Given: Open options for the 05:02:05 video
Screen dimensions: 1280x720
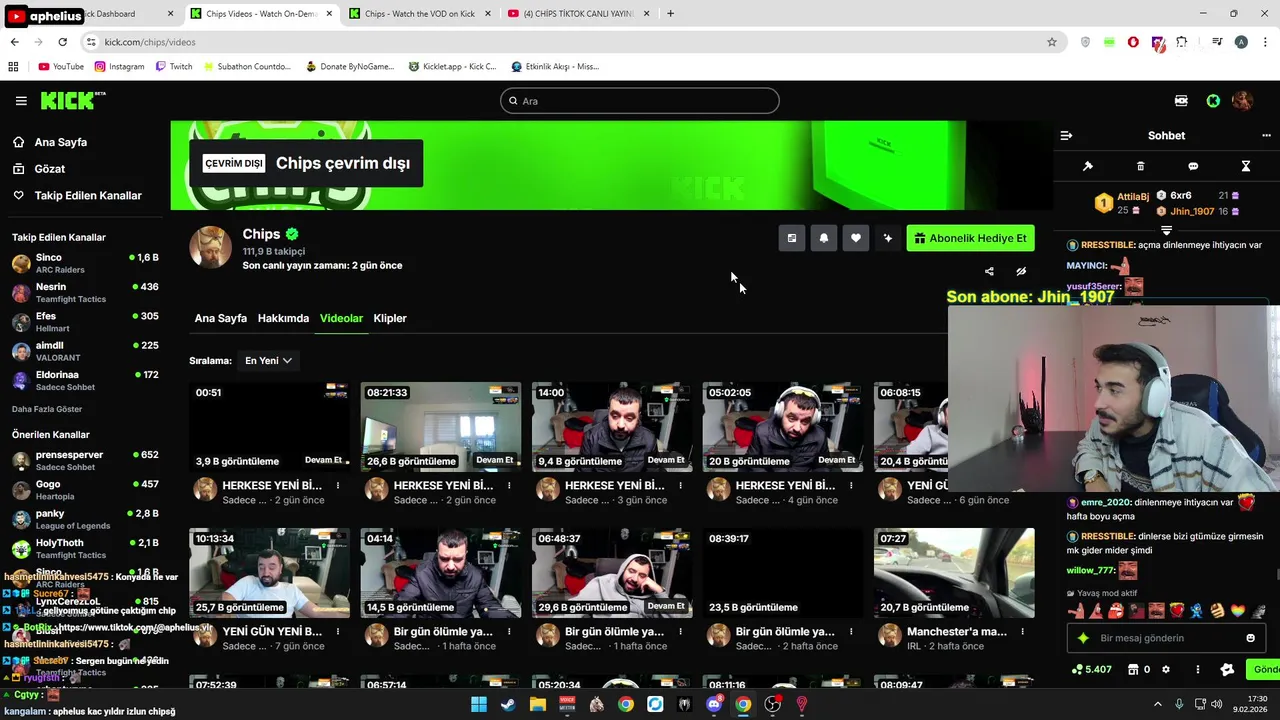Looking at the screenshot, I should click(851, 486).
